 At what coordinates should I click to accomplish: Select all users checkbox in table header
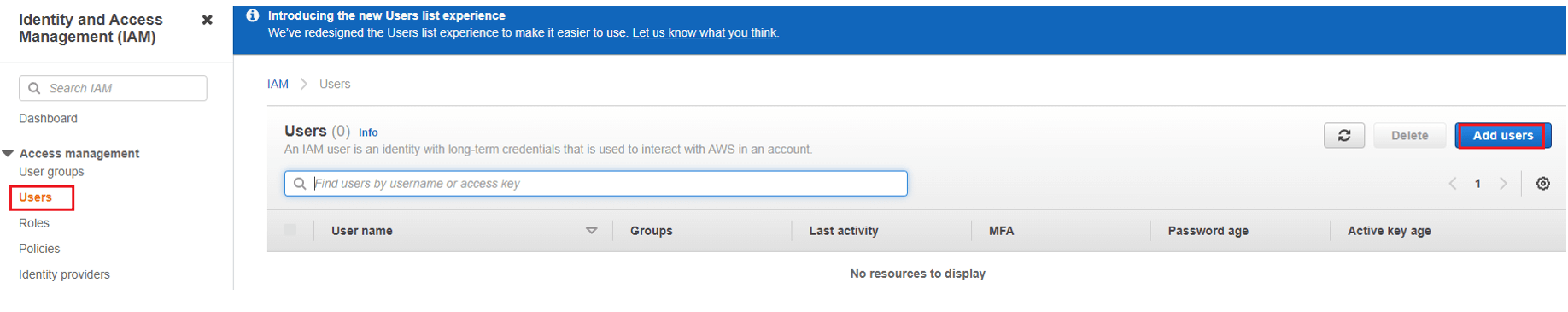click(290, 230)
